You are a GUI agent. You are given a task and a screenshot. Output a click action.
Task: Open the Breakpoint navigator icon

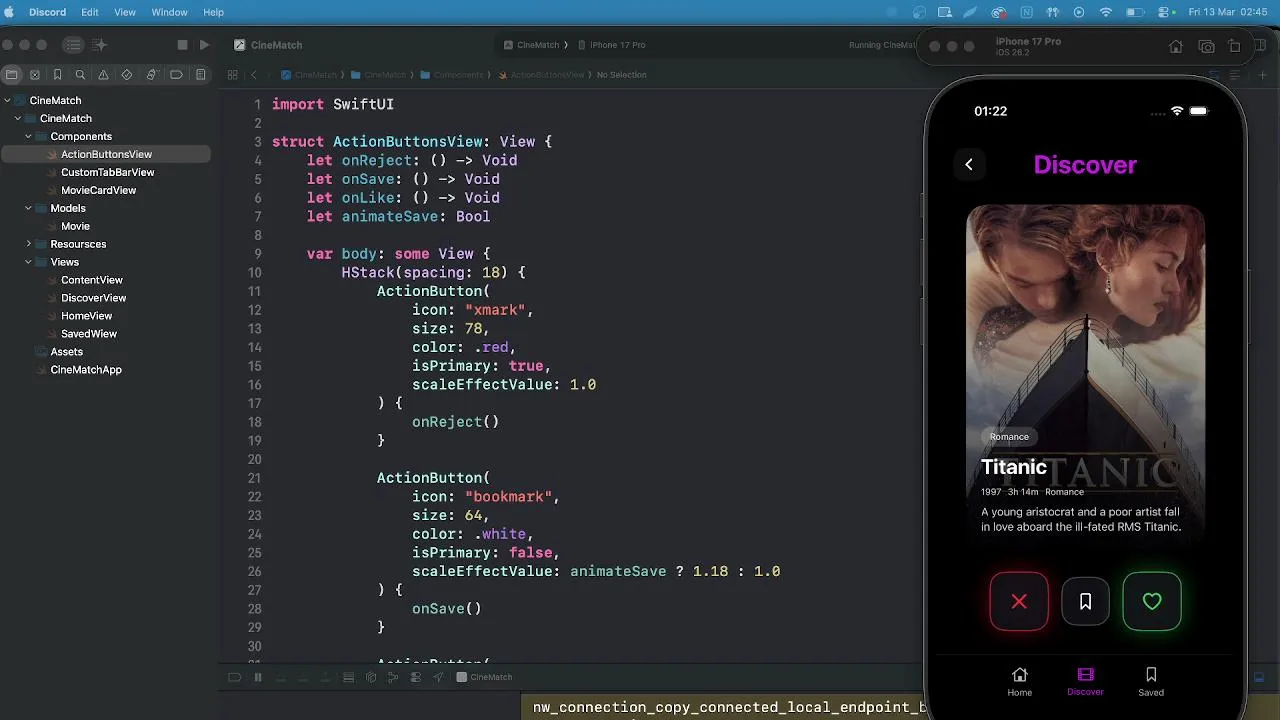pyautogui.click(x=176, y=75)
